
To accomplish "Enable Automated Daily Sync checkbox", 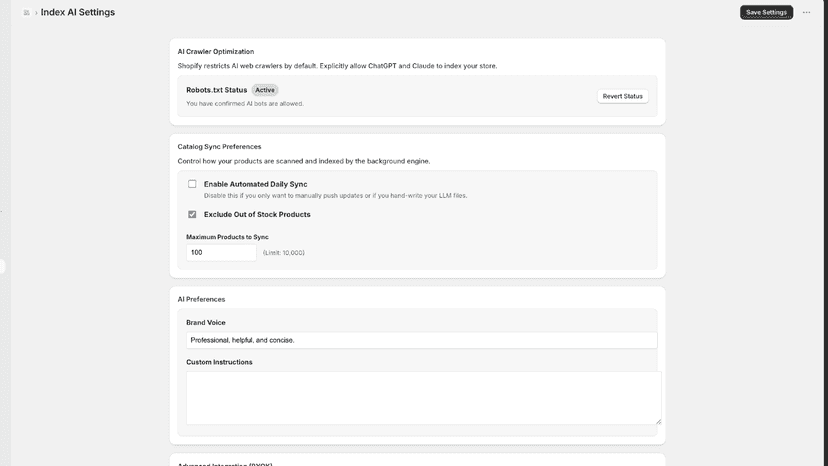I will pyautogui.click(x=192, y=184).
